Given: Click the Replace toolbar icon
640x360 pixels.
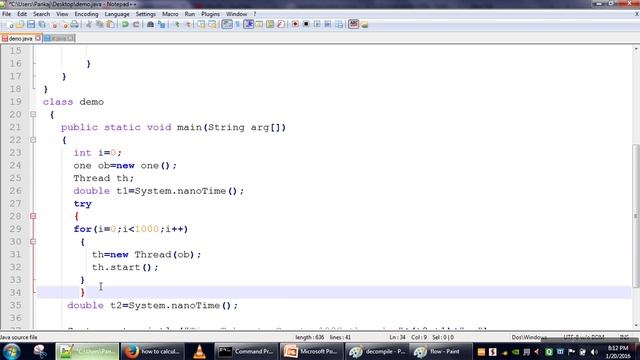Looking at the screenshot, I should click(162, 25).
